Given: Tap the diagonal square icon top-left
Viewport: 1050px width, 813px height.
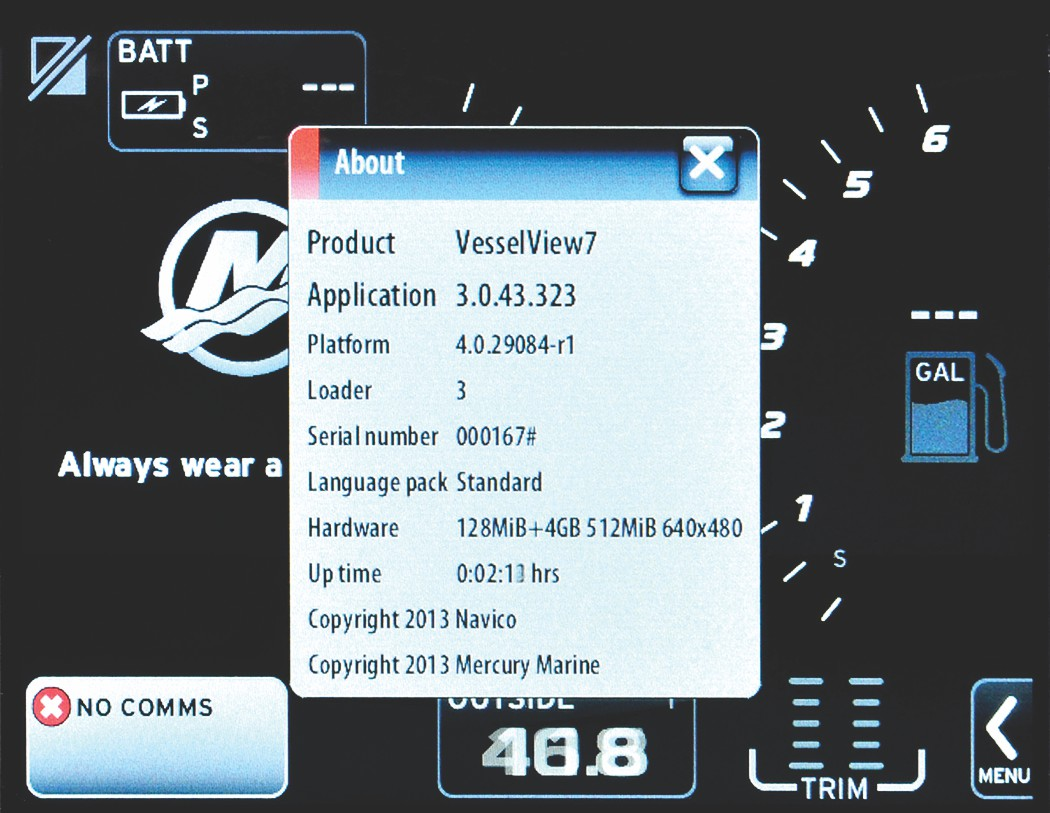Looking at the screenshot, I should point(59,68).
